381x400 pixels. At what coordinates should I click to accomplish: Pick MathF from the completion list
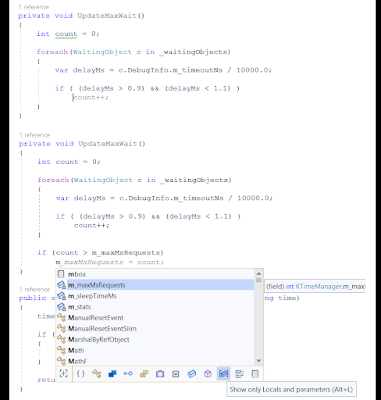(x=155, y=361)
